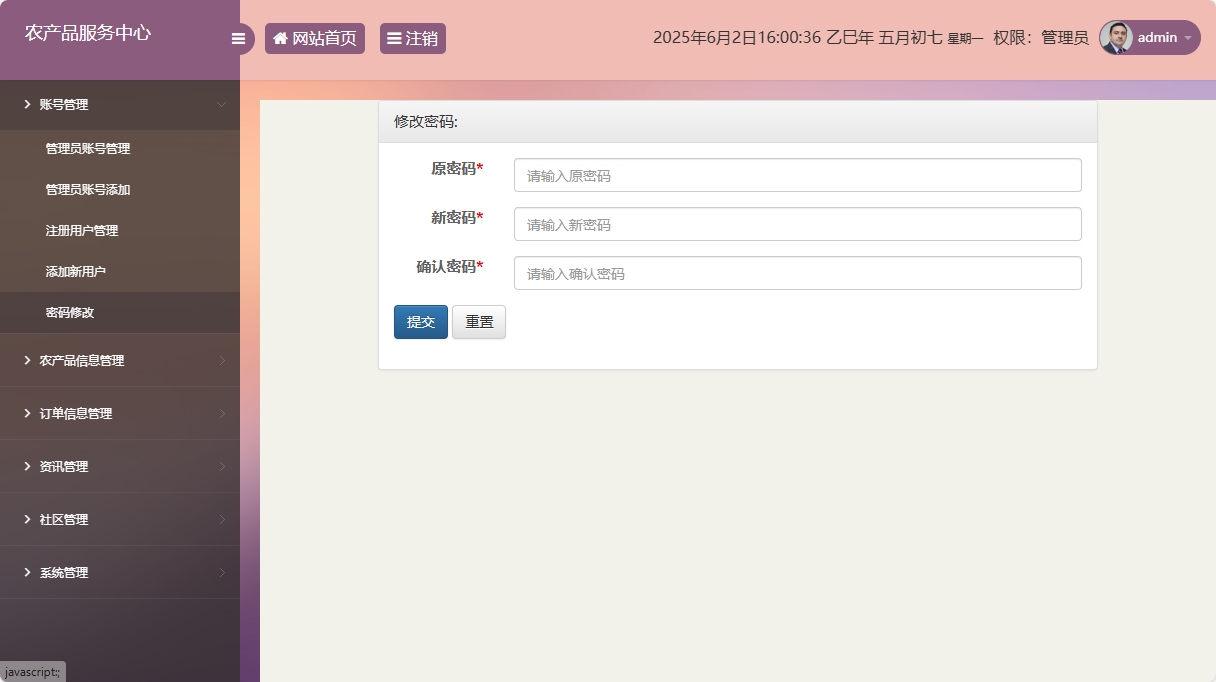The image size is (1216, 682).
Task: Click the home icon on 网站首页 button
Action: [279, 38]
